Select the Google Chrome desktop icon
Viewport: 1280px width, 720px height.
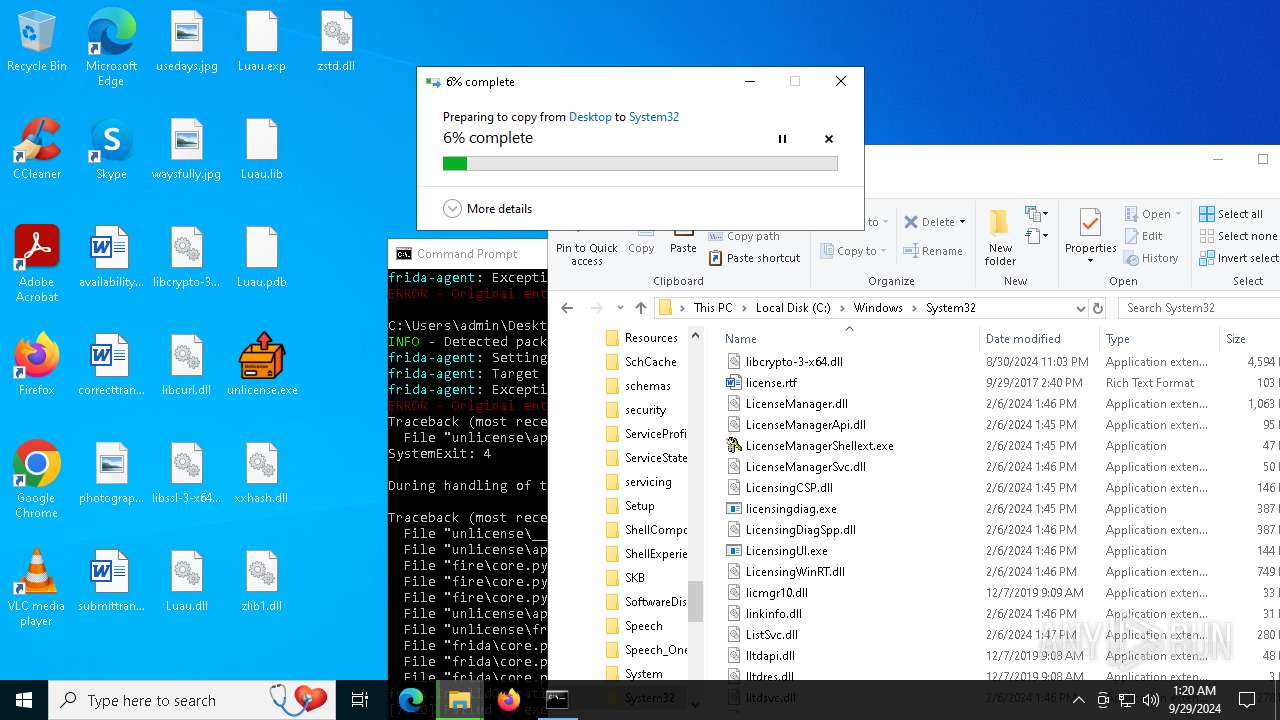click(37, 480)
